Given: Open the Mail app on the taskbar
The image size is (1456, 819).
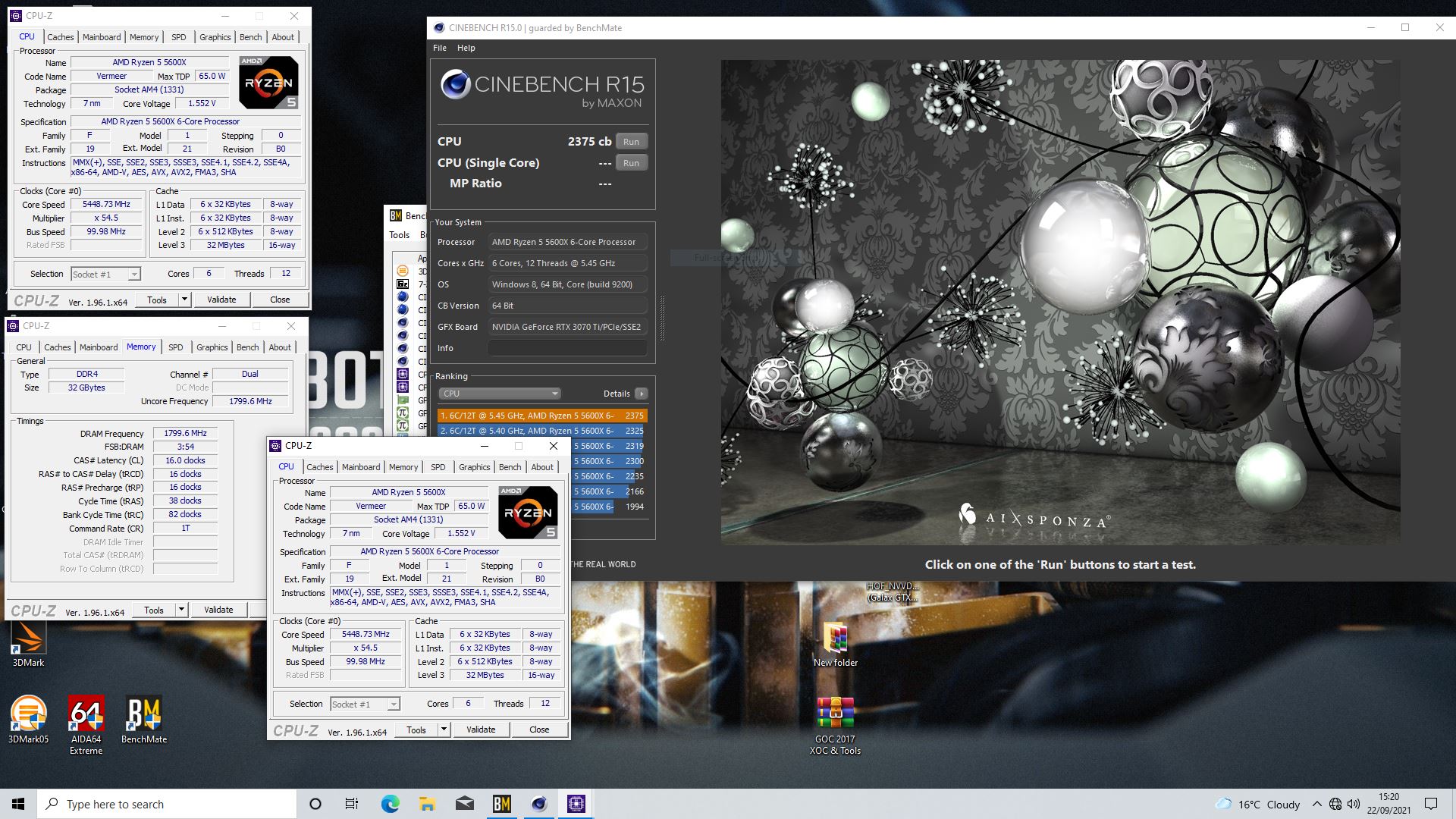Looking at the screenshot, I should (x=464, y=804).
